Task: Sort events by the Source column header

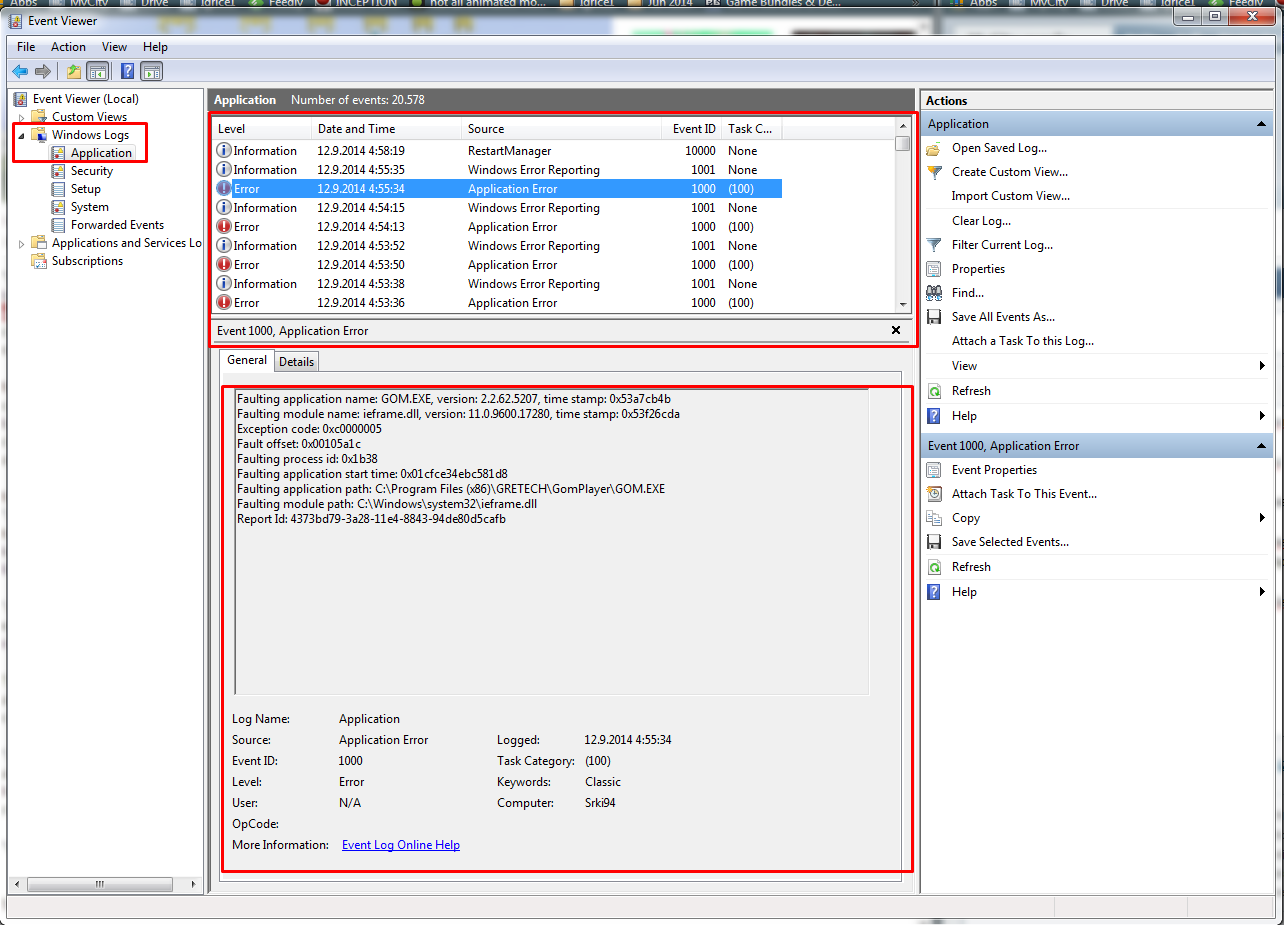Action: point(562,129)
